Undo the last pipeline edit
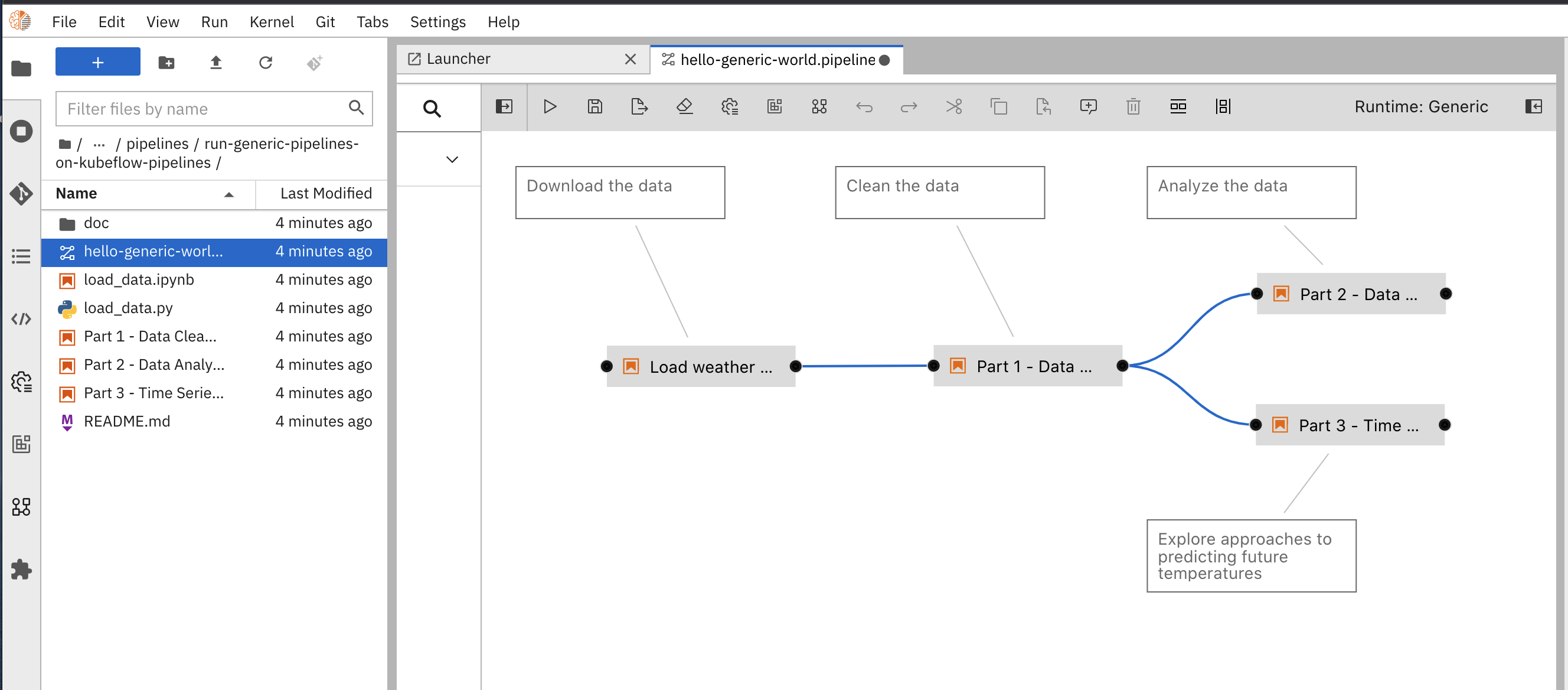The image size is (1568, 690). 864,106
